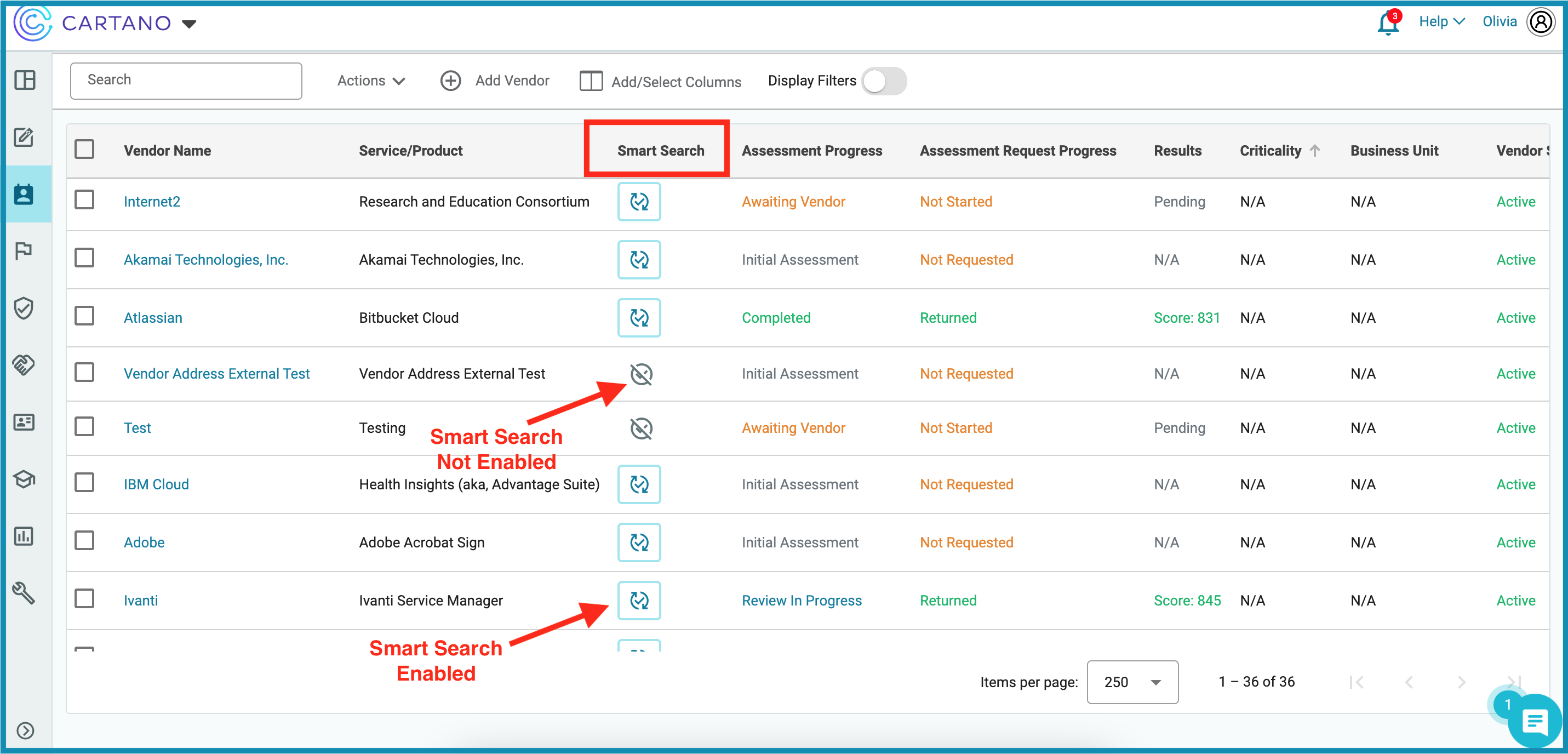
Task: Click Smart Search icon for Ivanti
Action: coord(639,601)
